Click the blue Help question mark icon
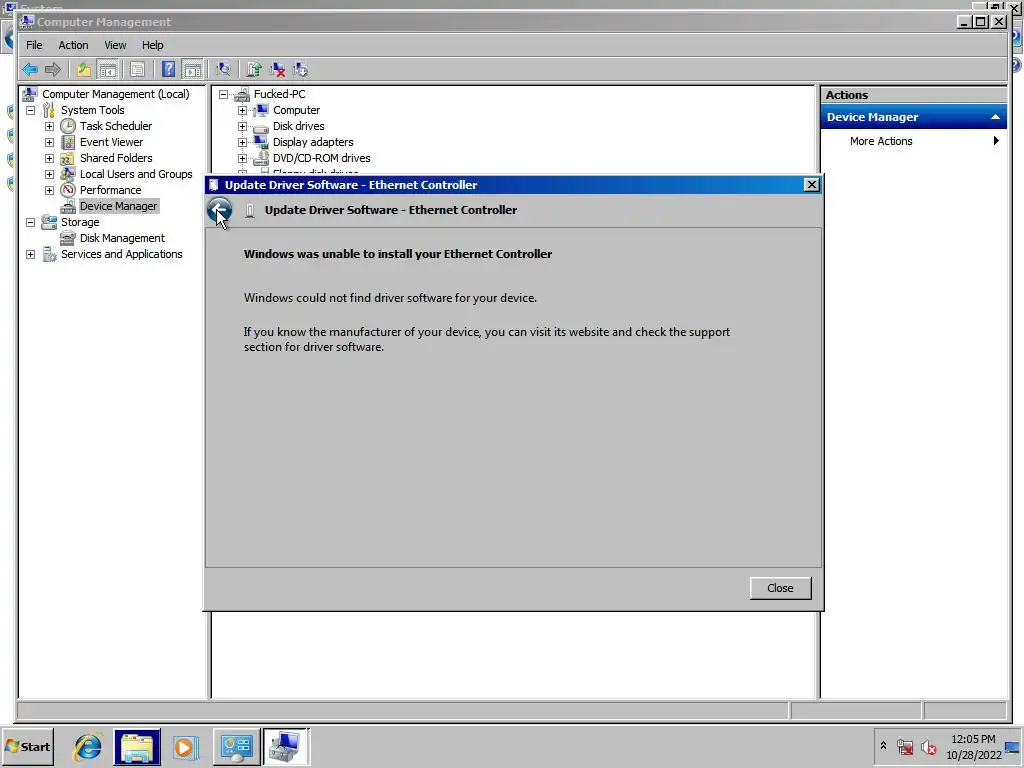This screenshot has height=768, width=1024. (x=168, y=69)
